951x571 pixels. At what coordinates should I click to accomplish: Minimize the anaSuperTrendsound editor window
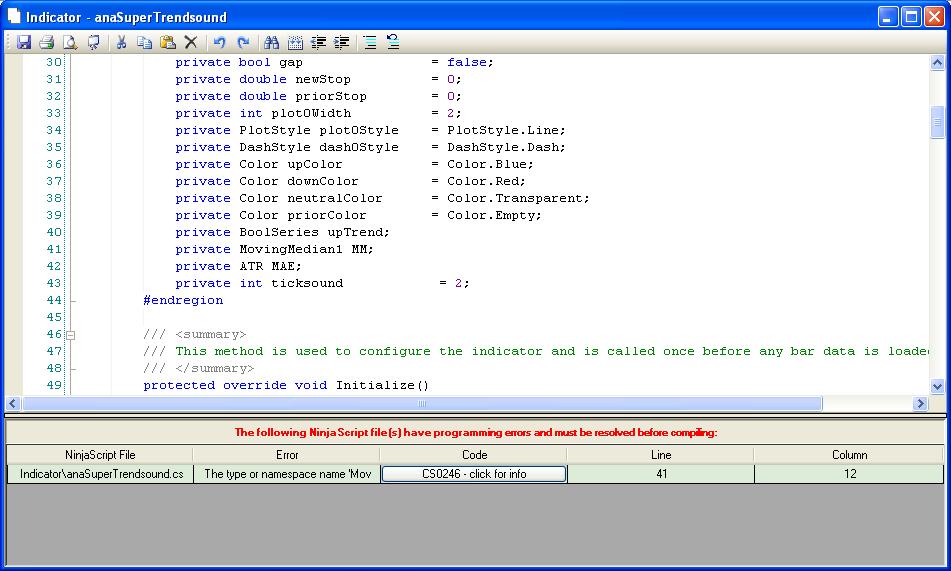pos(888,16)
